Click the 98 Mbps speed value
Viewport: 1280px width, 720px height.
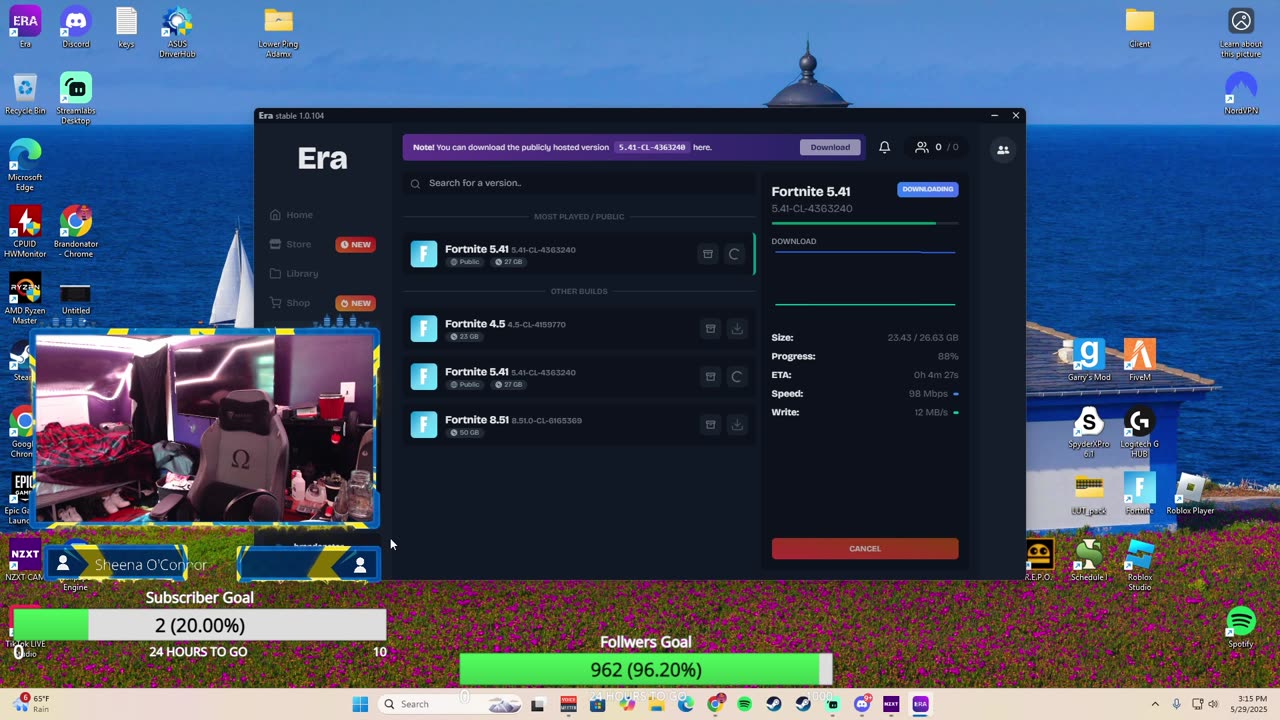928,394
